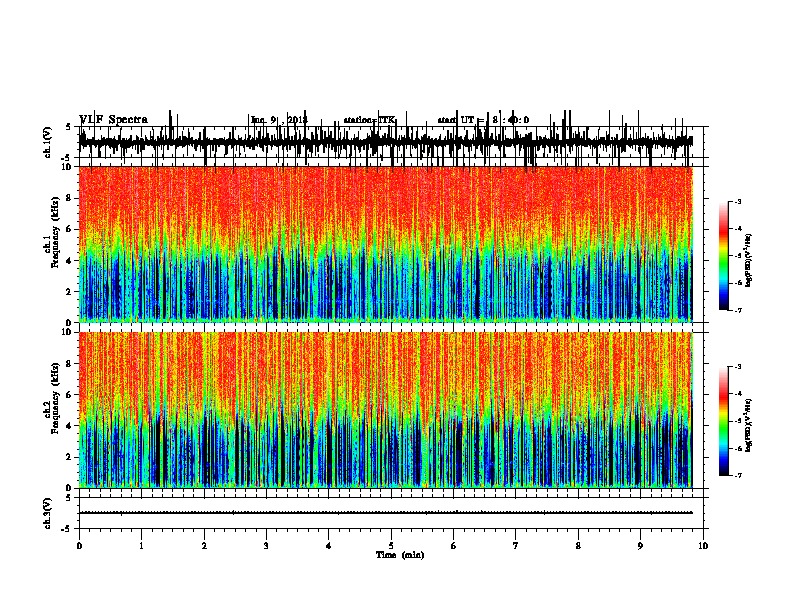Click the "station=ITK" header label
The height and width of the screenshot is (612, 792).
(370, 120)
